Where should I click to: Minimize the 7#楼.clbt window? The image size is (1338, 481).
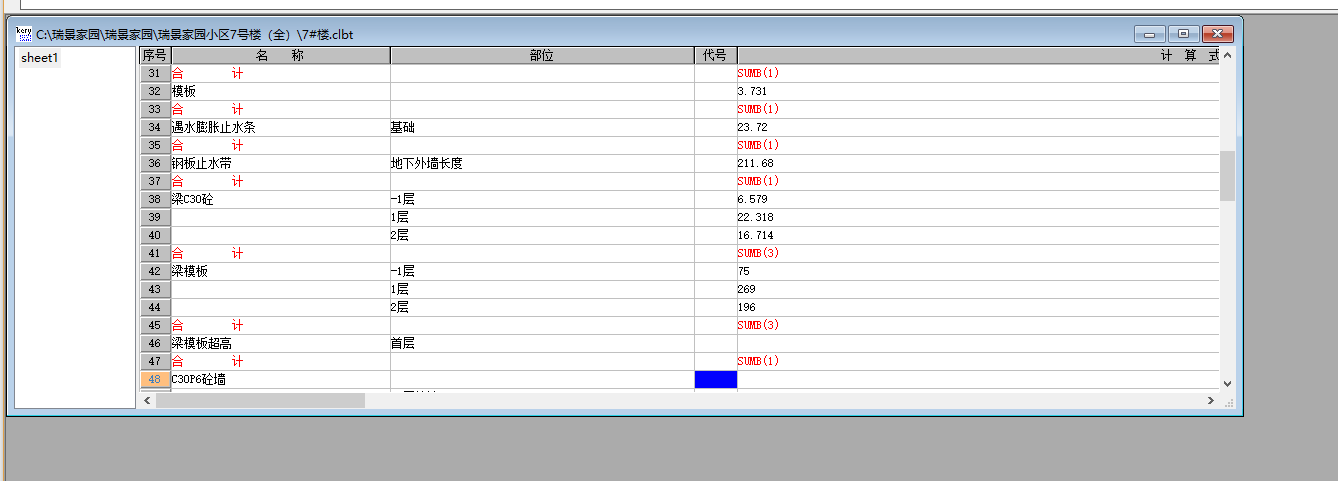(1150, 34)
